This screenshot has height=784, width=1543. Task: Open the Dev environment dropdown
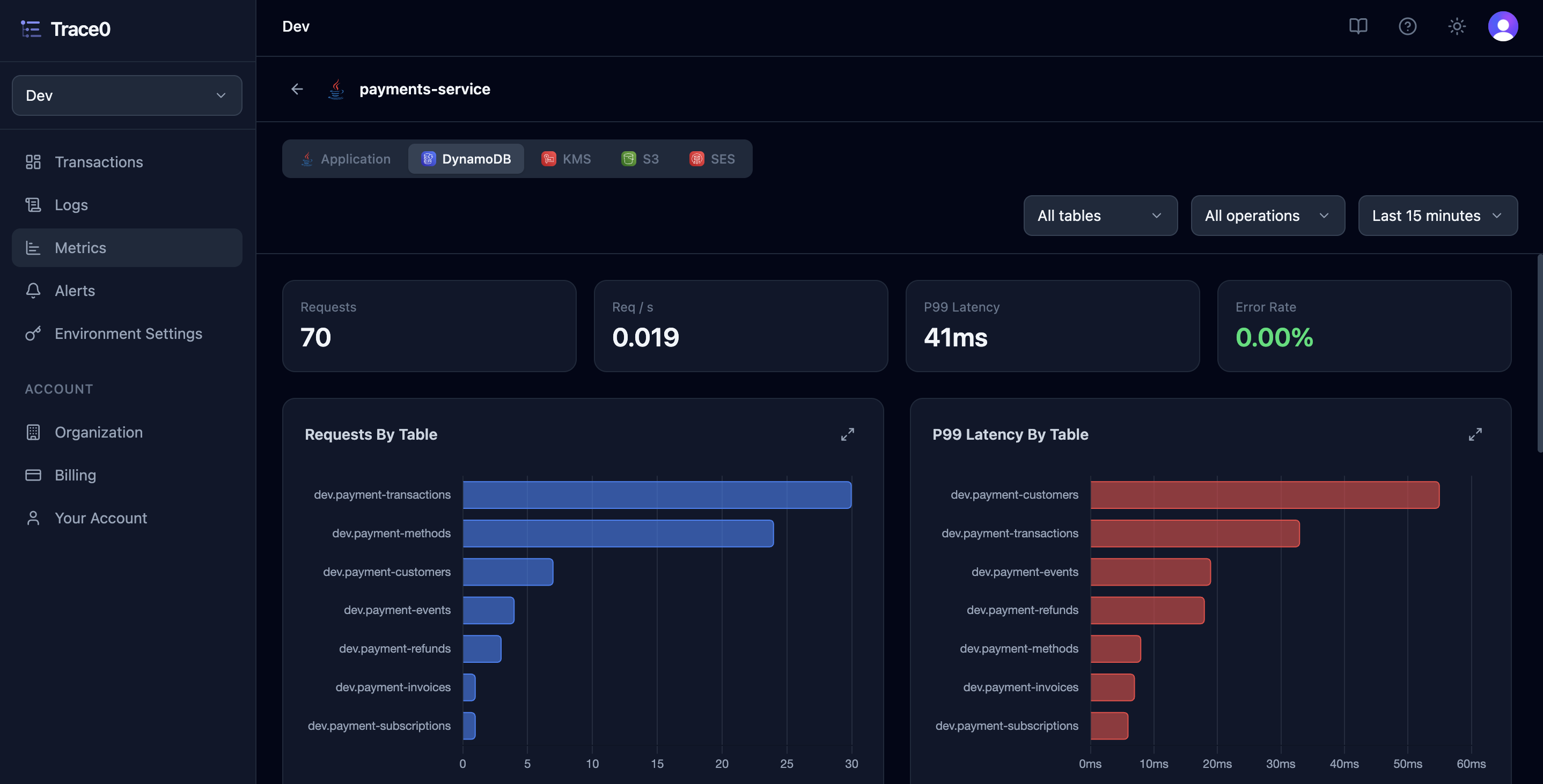coord(127,95)
